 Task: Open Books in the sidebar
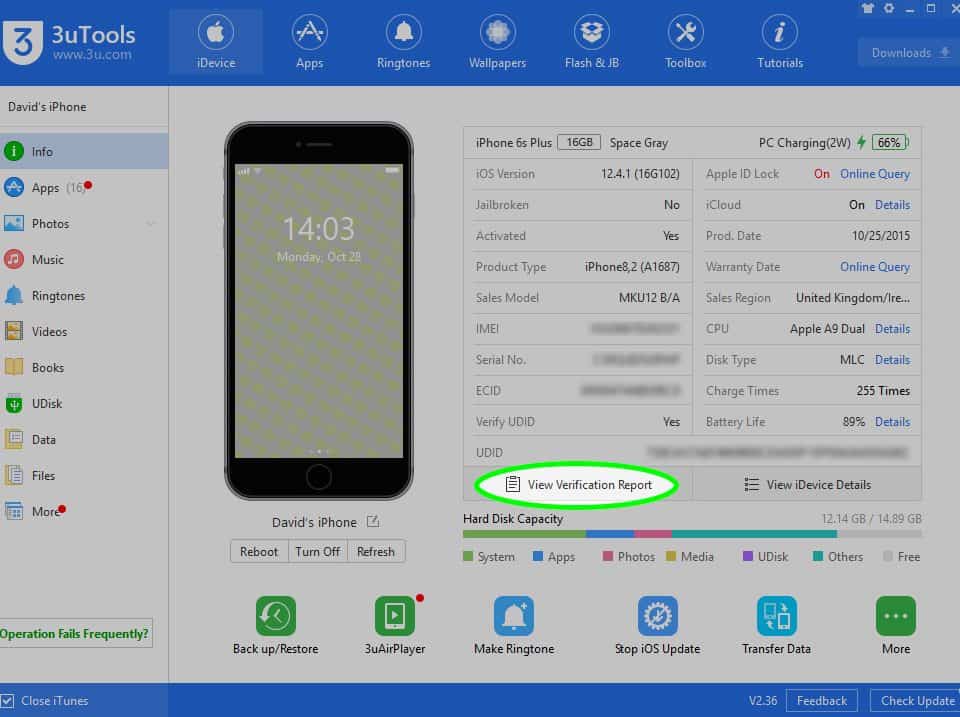click(84, 367)
